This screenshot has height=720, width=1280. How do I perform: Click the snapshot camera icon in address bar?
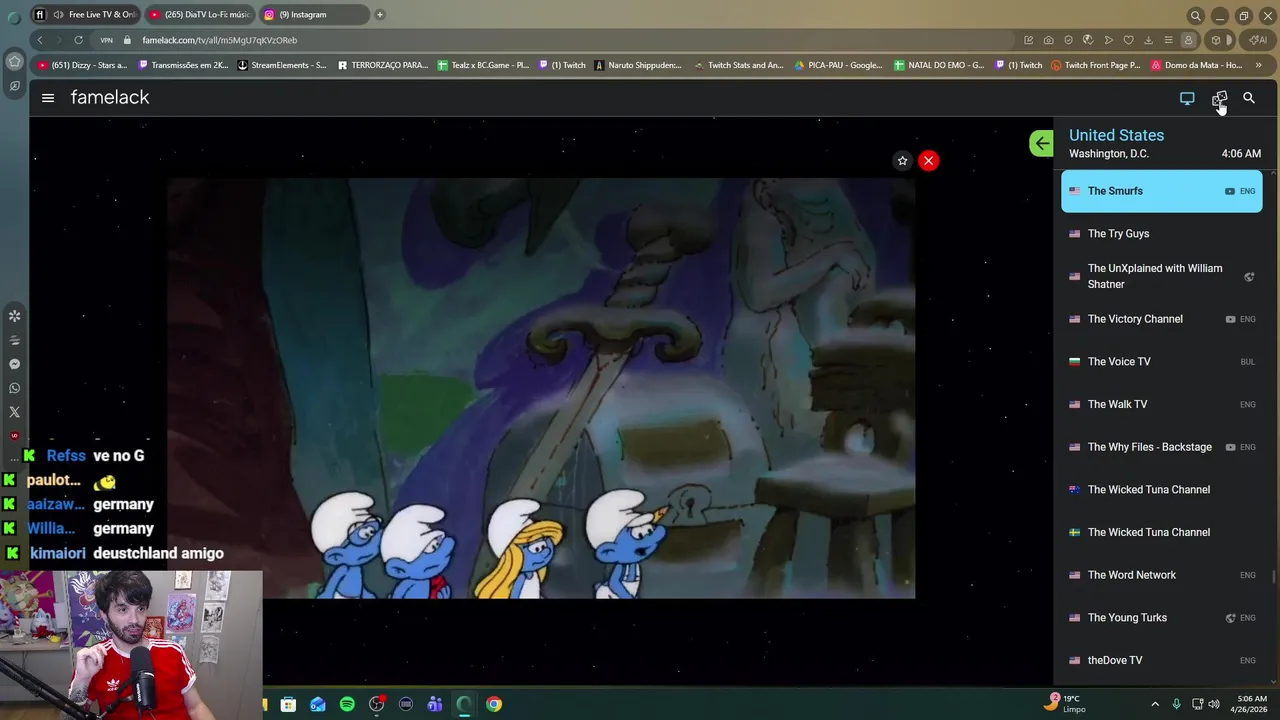1048,40
